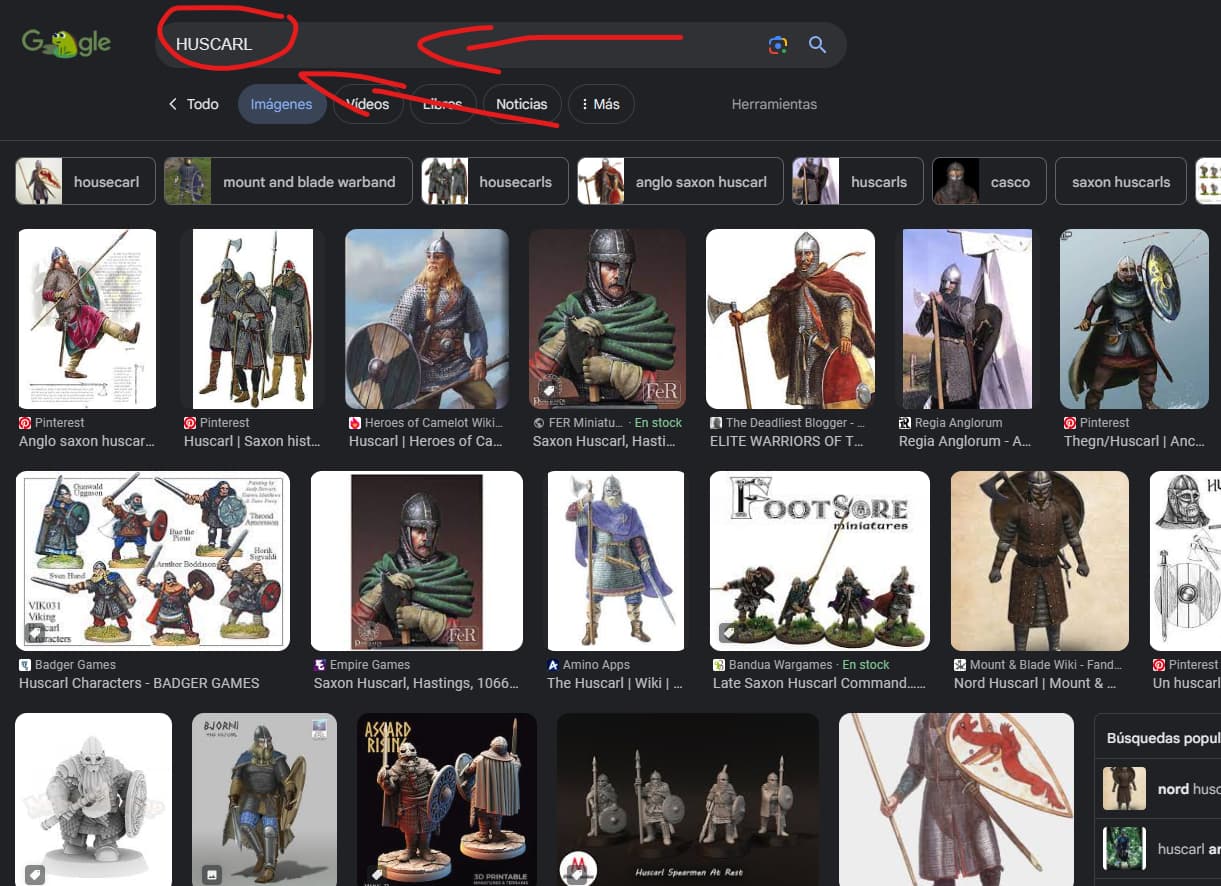Click the Google logo
The image size is (1221, 886).
pyautogui.click(x=67, y=44)
